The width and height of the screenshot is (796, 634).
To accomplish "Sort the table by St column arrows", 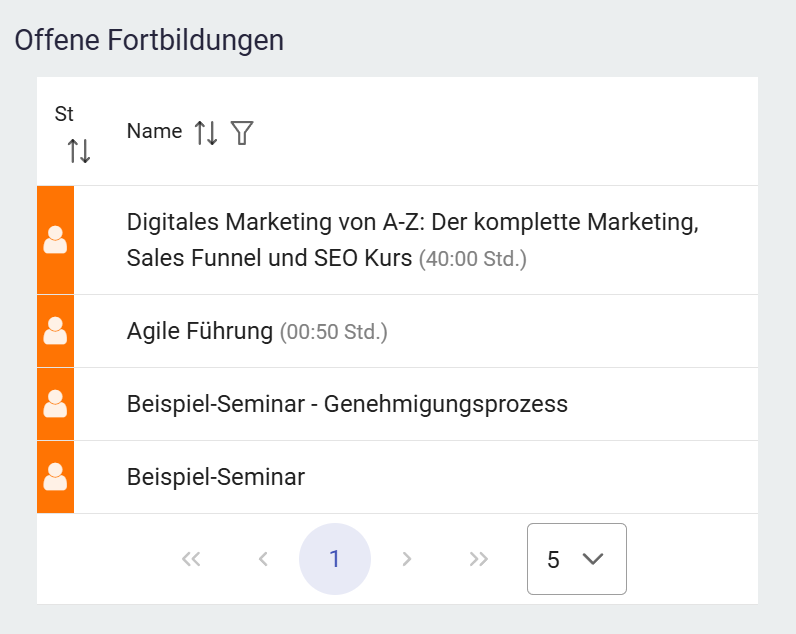I will click(x=79, y=151).
